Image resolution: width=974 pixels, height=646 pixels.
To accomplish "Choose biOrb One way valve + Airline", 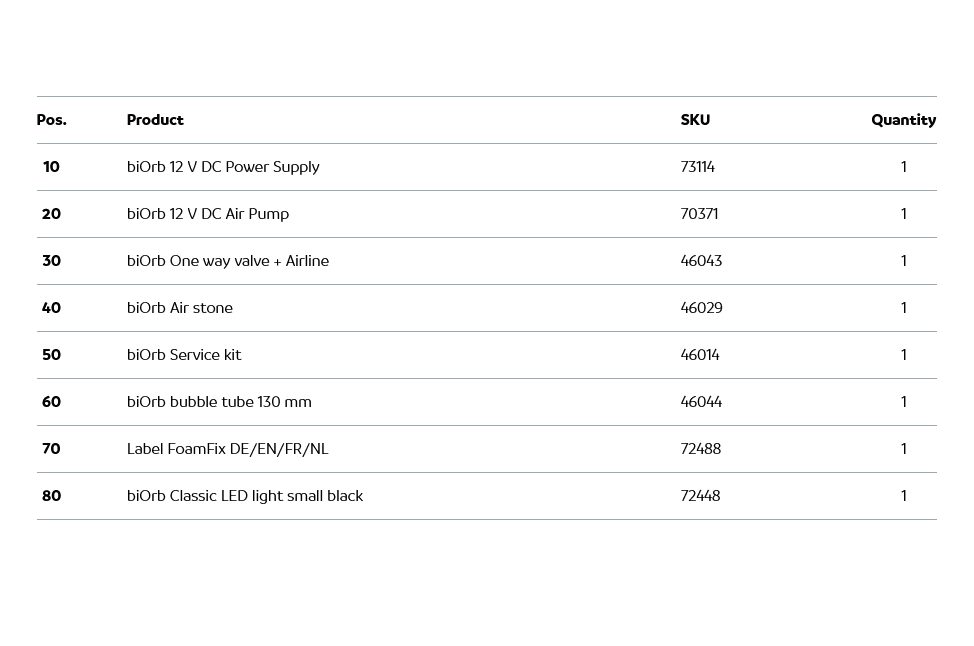I will click(x=228, y=261).
